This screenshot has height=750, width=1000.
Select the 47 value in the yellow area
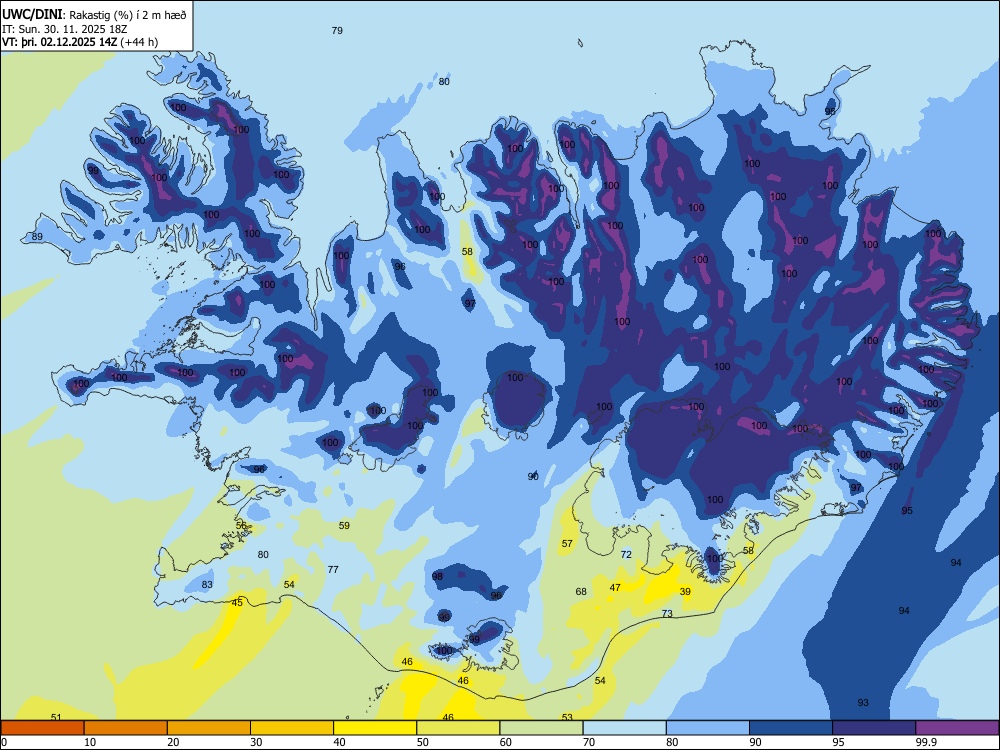(615, 587)
